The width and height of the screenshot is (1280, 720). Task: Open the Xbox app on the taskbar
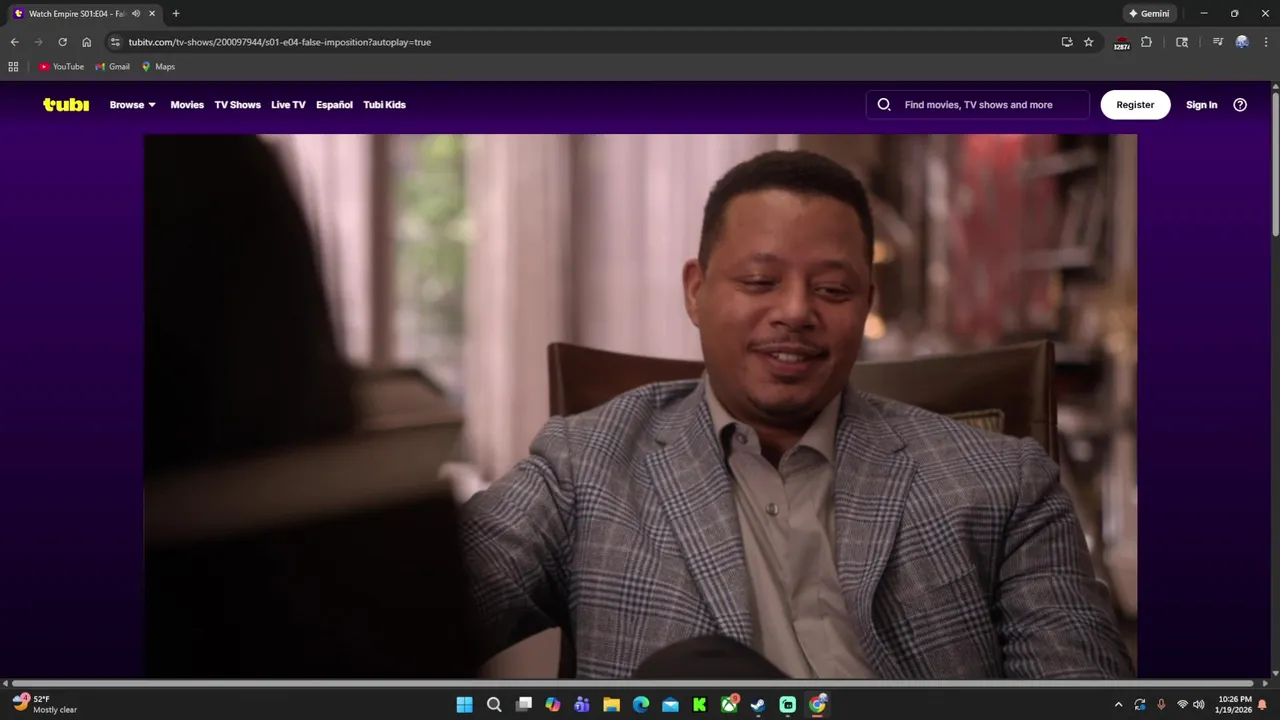730,705
